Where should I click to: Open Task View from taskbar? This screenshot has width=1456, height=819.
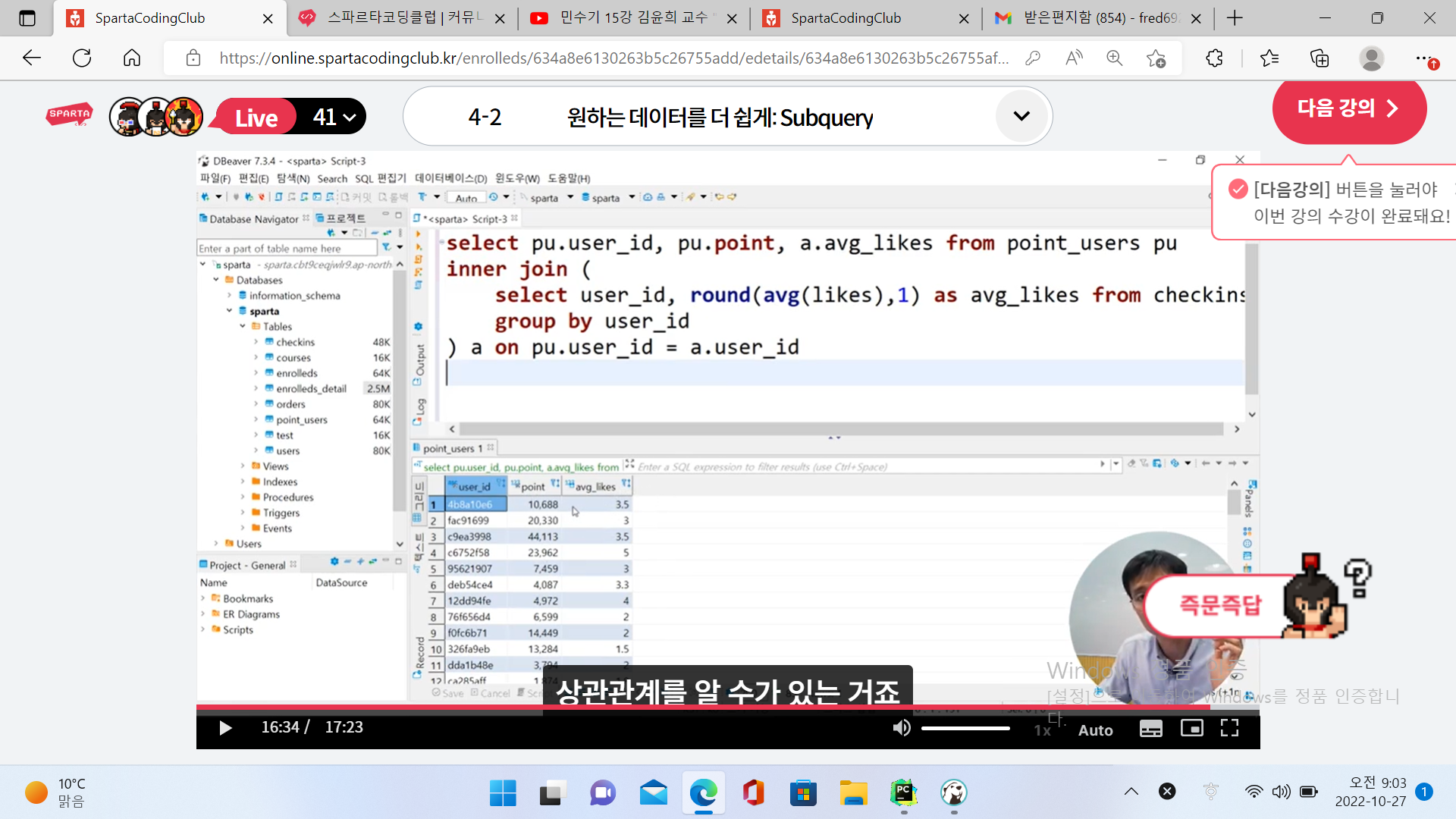[553, 793]
